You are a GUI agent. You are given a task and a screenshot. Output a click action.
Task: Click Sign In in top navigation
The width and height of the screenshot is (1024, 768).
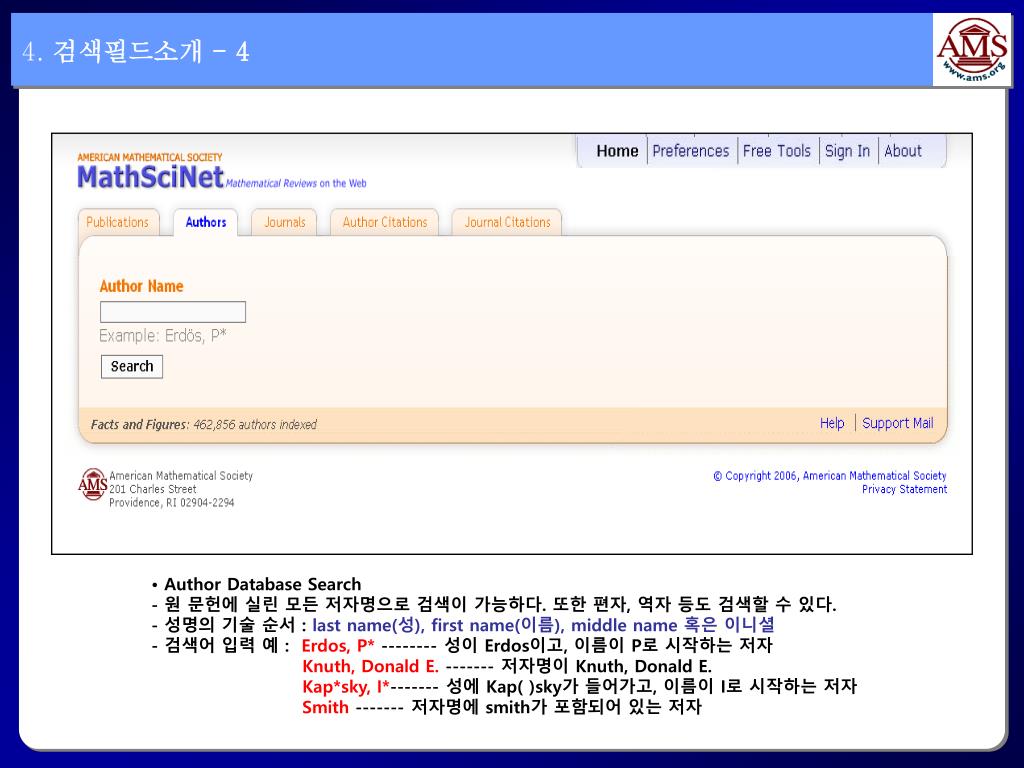point(847,151)
